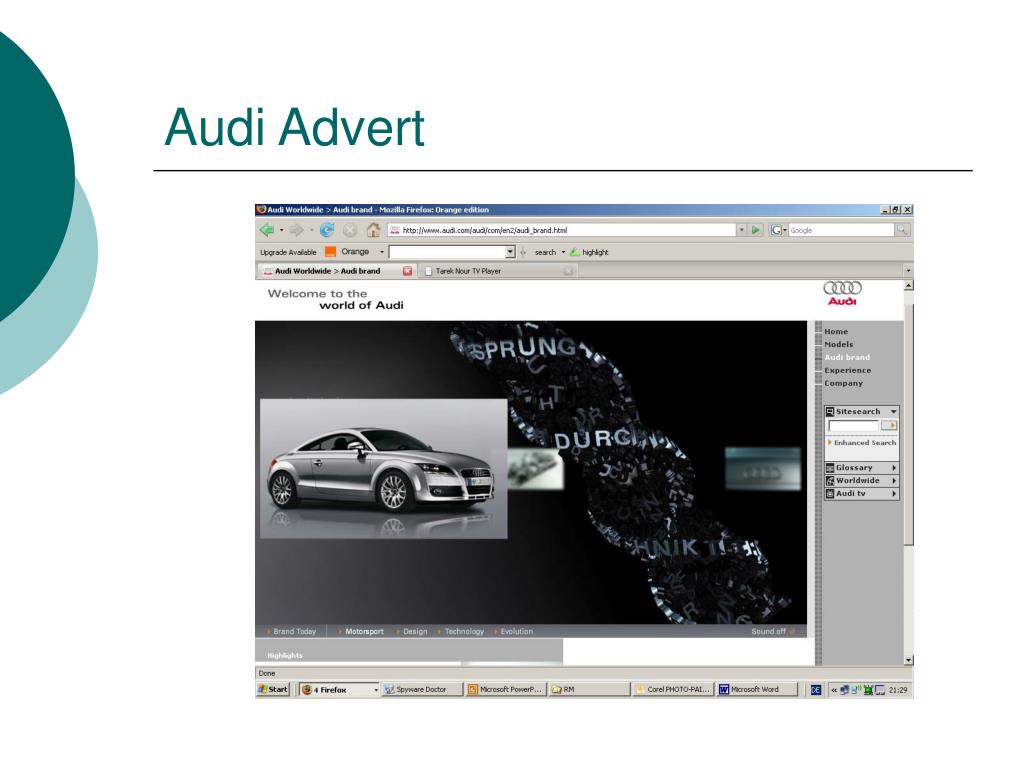This screenshot has width=1024, height=768.
Task: Click the Sitesearch go arrow button
Action: (889, 425)
